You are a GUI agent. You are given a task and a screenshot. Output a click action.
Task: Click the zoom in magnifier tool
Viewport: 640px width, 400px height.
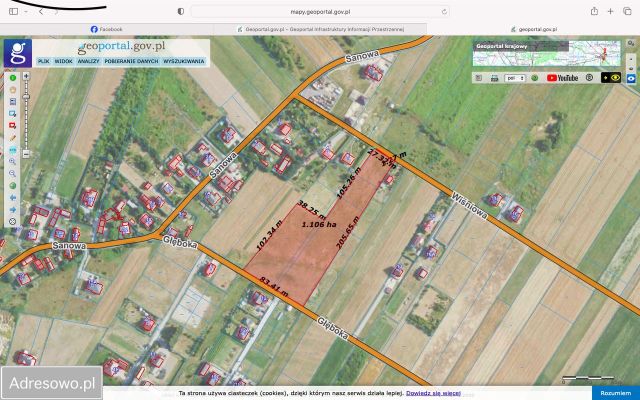pyautogui.click(x=13, y=162)
